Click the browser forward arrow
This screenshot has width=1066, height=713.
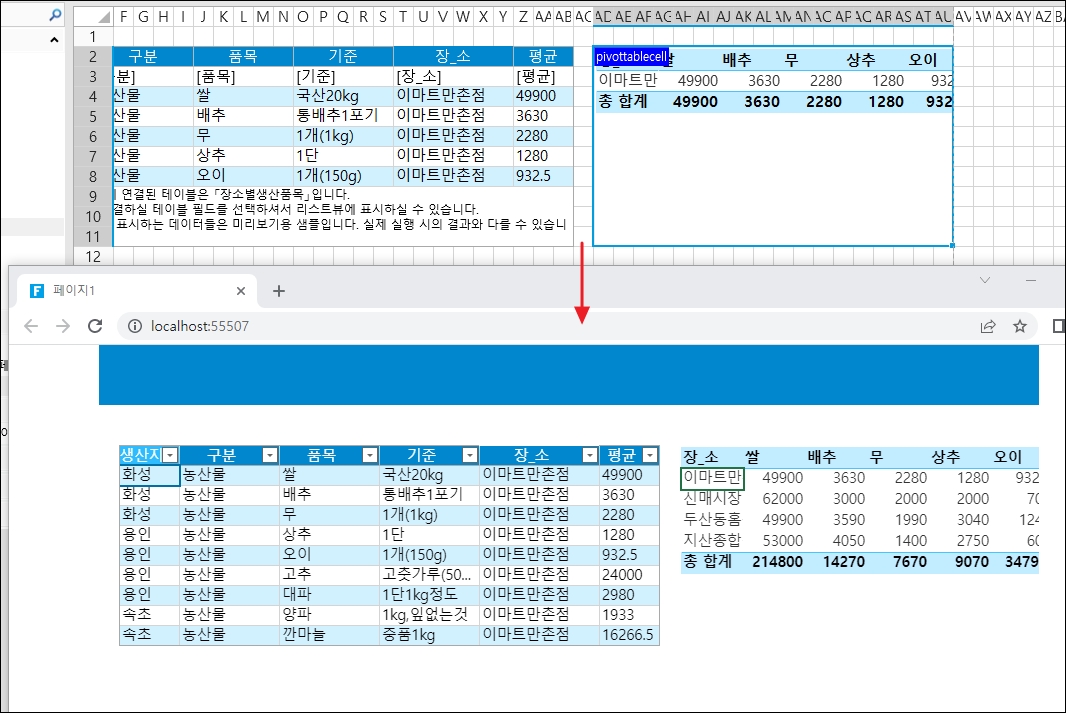[x=63, y=326]
